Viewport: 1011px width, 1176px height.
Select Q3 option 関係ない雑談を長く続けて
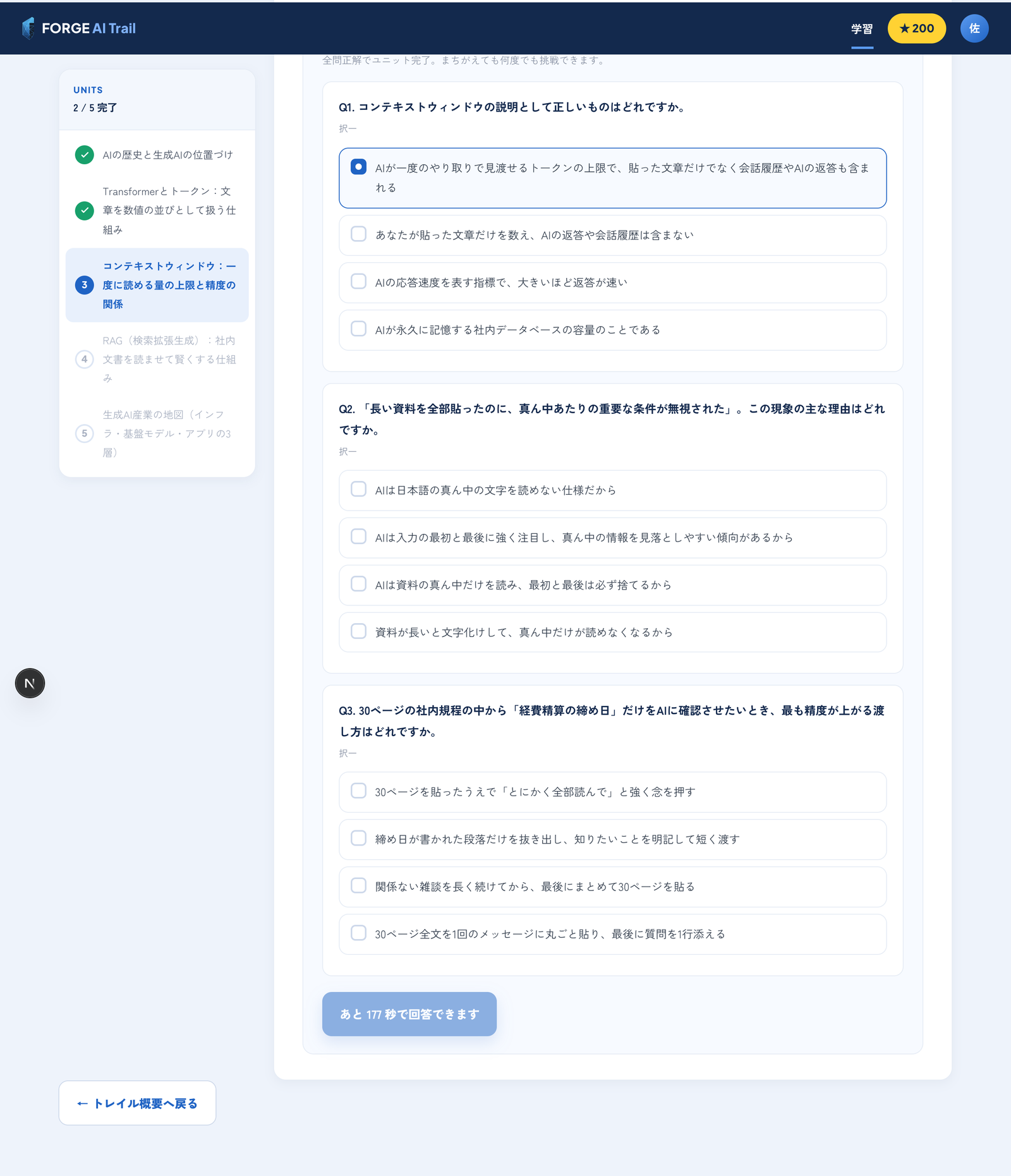pos(612,887)
